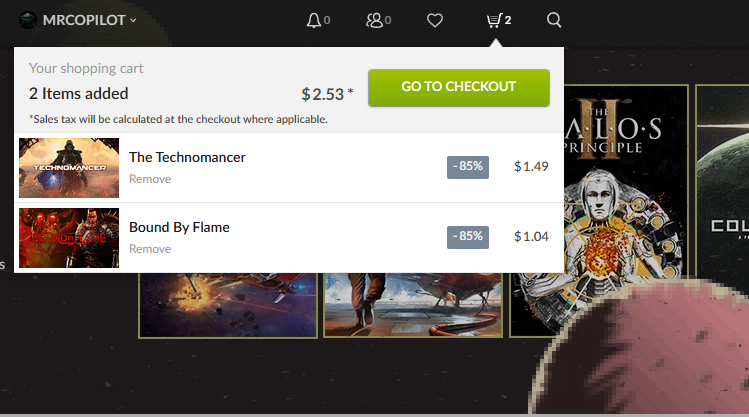Click the Bound By Flame cover thumbnail
The height and width of the screenshot is (417, 749).
pyautogui.click(x=69, y=238)
